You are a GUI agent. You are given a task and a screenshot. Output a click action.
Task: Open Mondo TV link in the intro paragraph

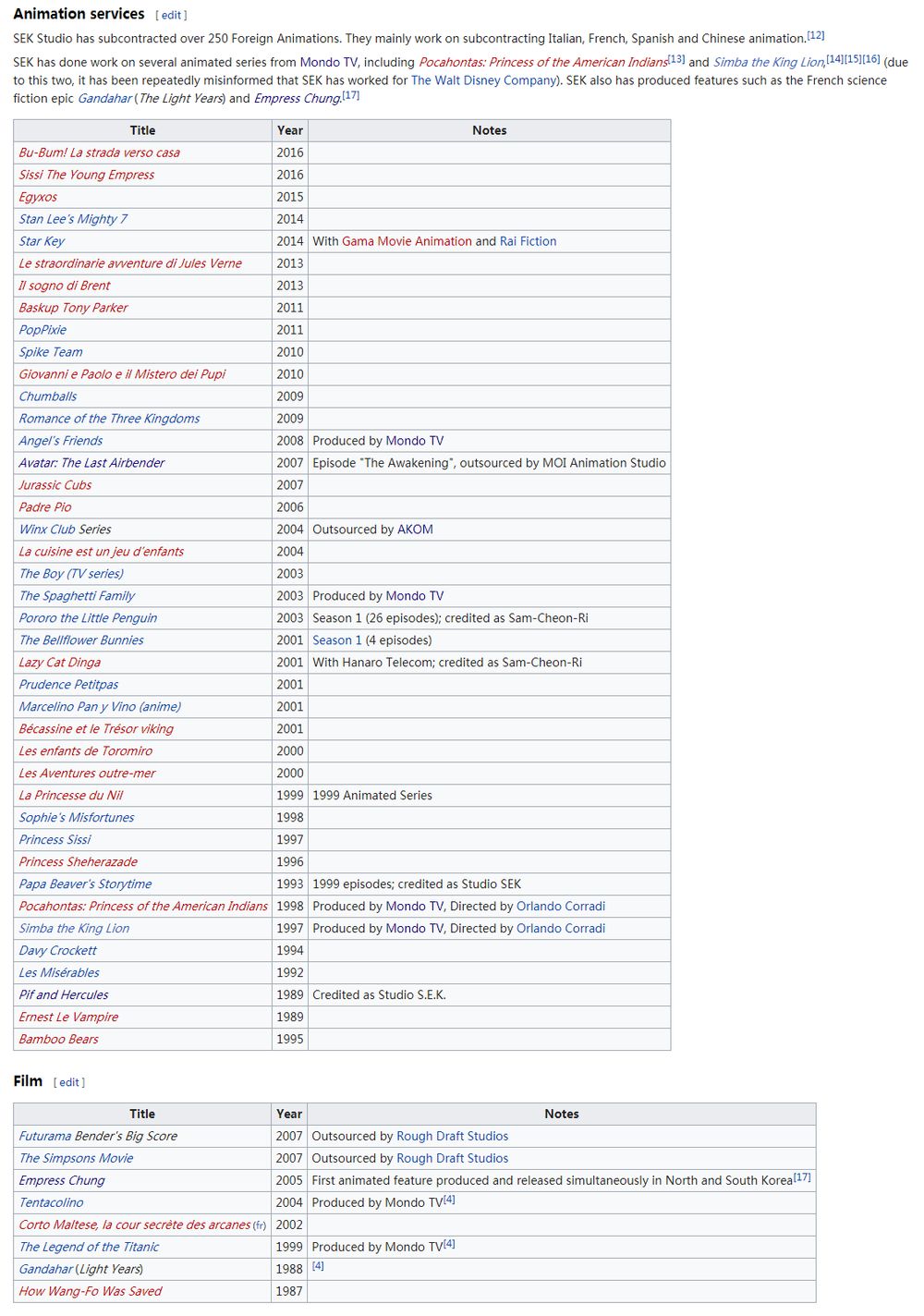click(328, 62)
